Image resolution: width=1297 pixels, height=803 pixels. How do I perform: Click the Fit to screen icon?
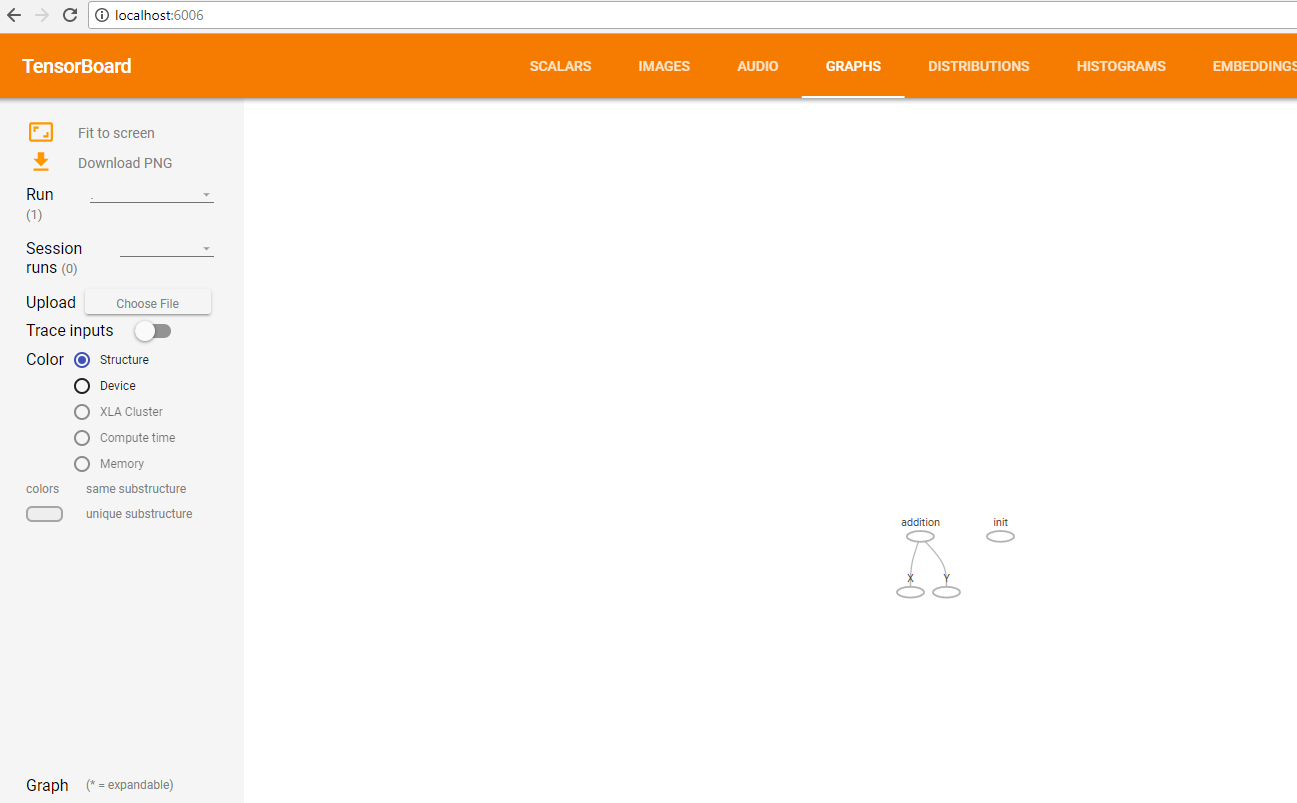click(41, 132)
